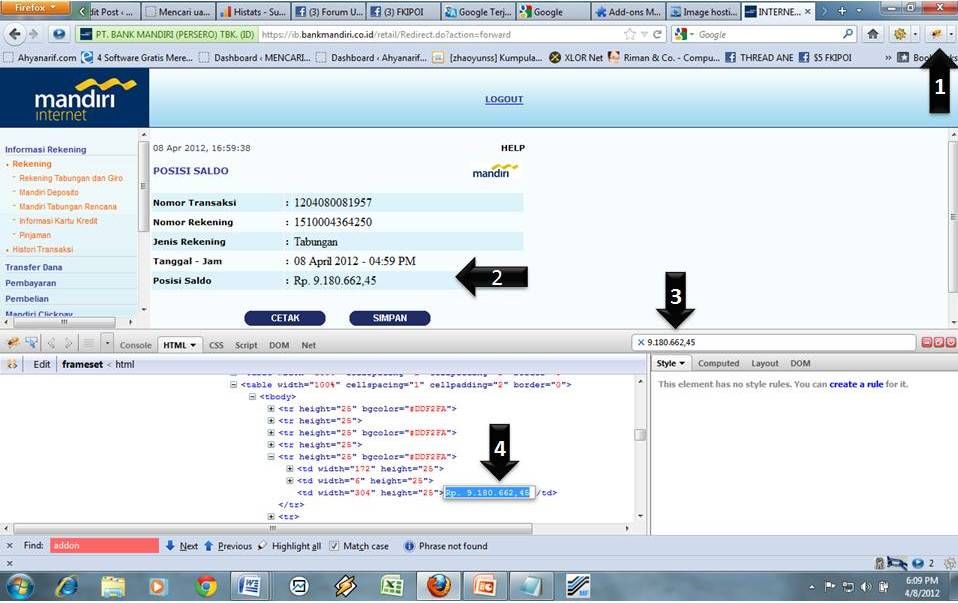
Task: Click LOGOUT link
Action: point(504,100)
